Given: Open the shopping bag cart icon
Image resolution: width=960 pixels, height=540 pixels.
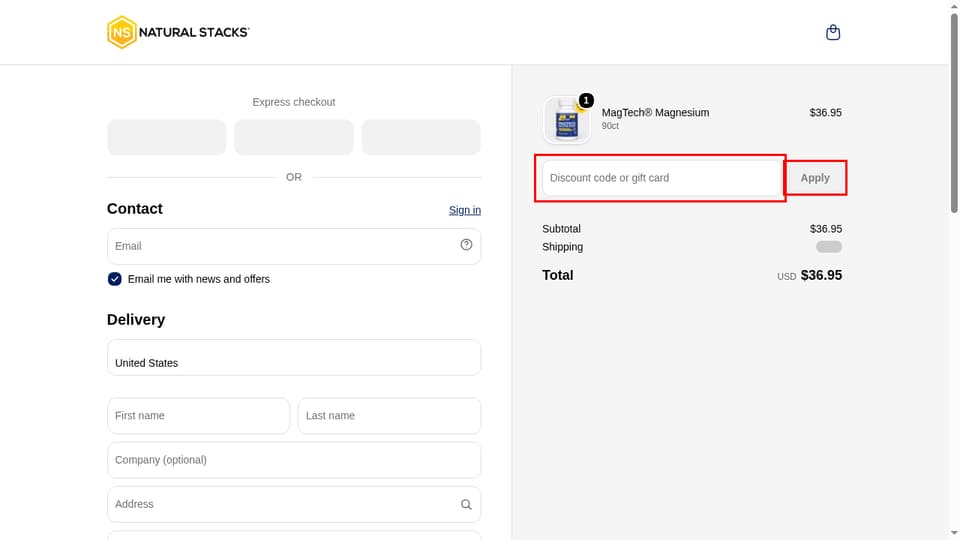Looking at the screenshot, I should point(833,32).
